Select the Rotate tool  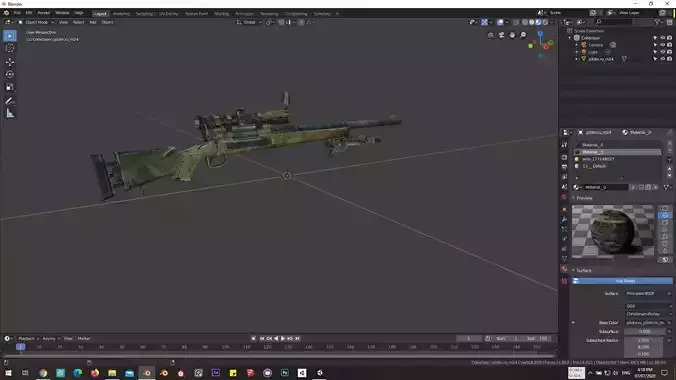(9, 75)
